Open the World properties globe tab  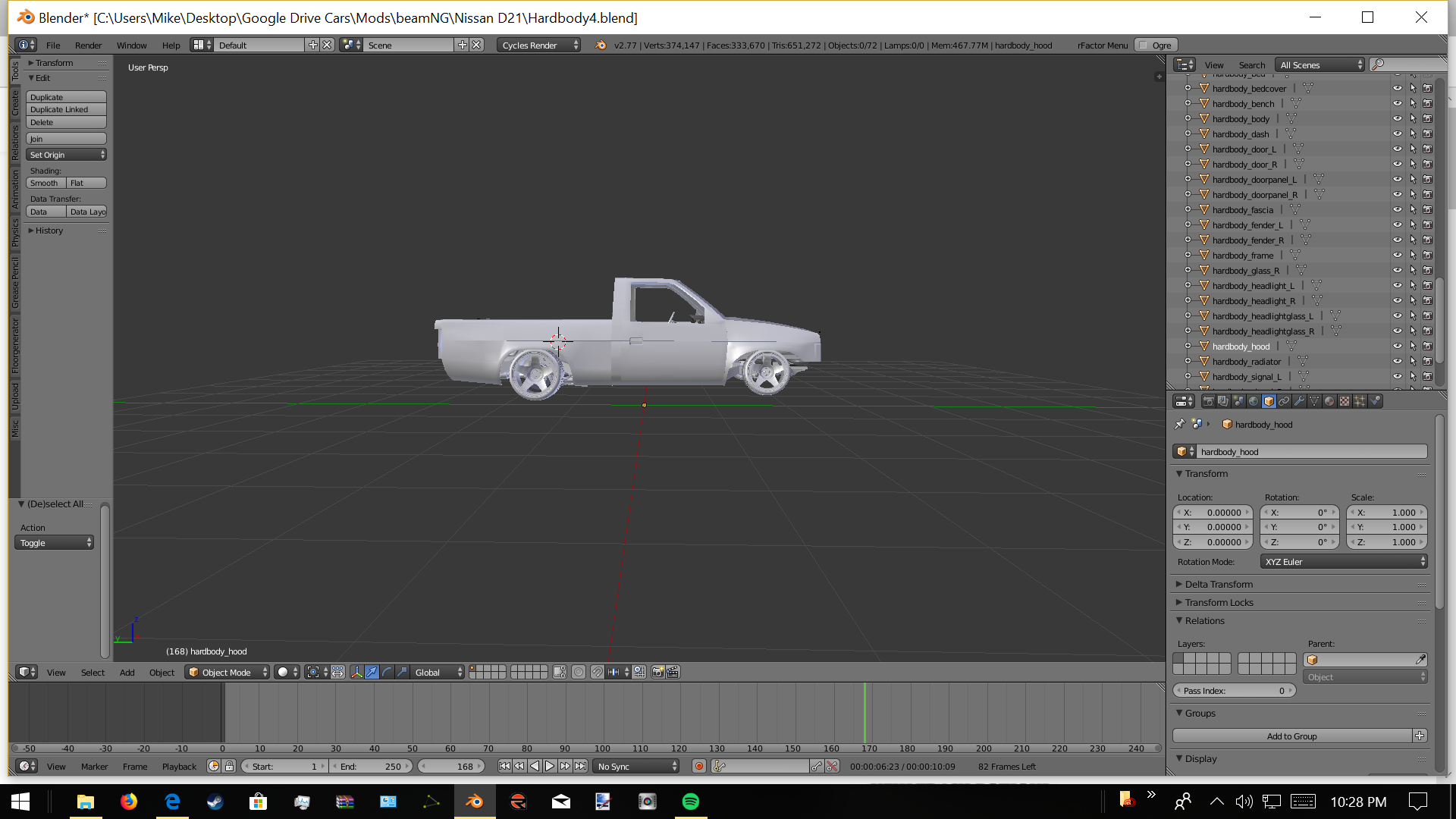(x=1254, y=401)
